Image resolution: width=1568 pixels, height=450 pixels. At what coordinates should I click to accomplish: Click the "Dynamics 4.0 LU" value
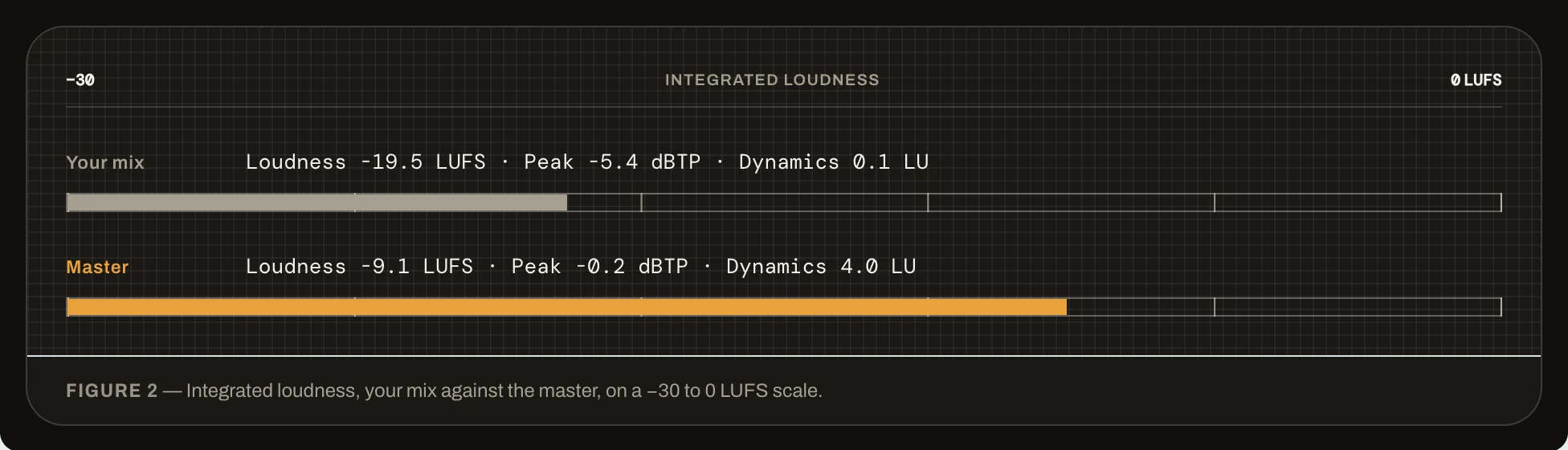coord(821,266)
